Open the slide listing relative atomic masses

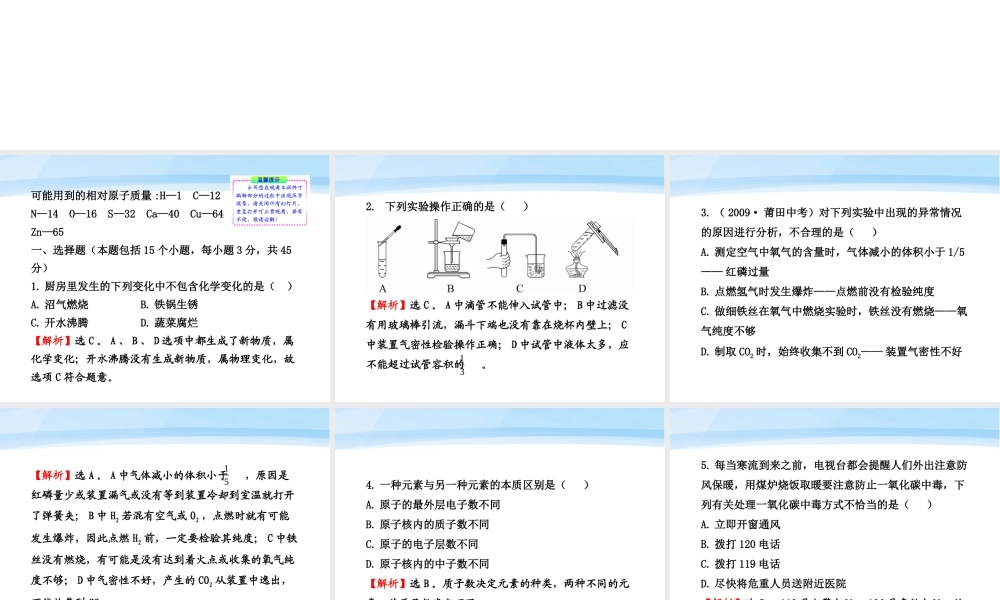pyautogui.click(x=165, y=278)
